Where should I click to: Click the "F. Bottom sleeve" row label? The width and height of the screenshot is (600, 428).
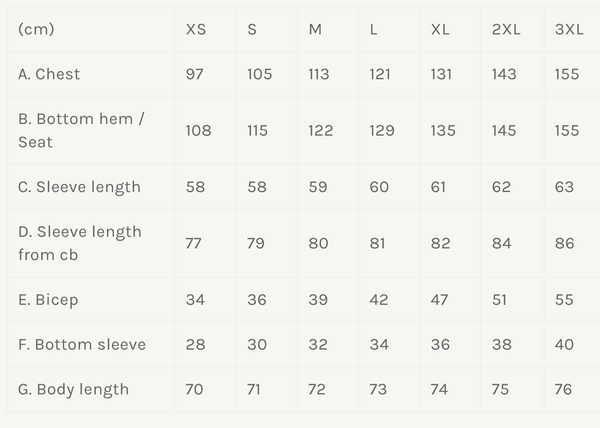point(82,344)
